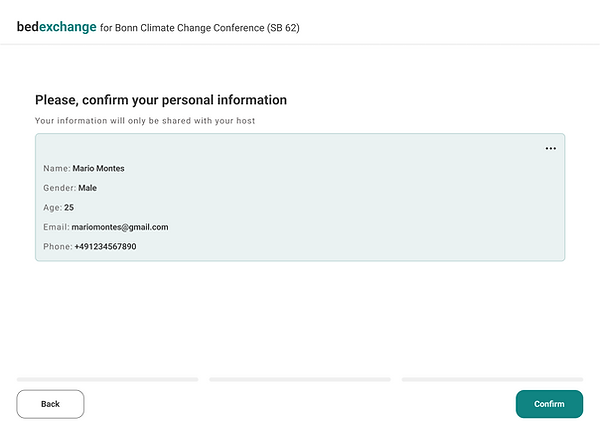Click the age value 25
The image size is (600, 426).
(x=69, y=207)
